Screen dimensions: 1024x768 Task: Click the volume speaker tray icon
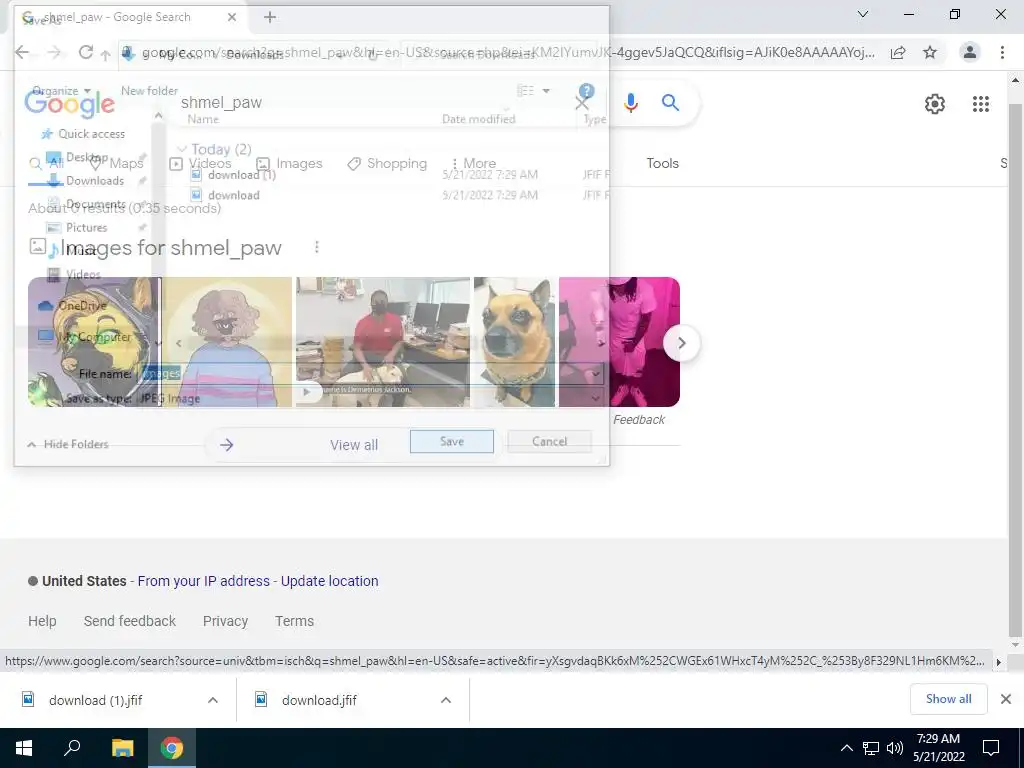coord(895,748)
